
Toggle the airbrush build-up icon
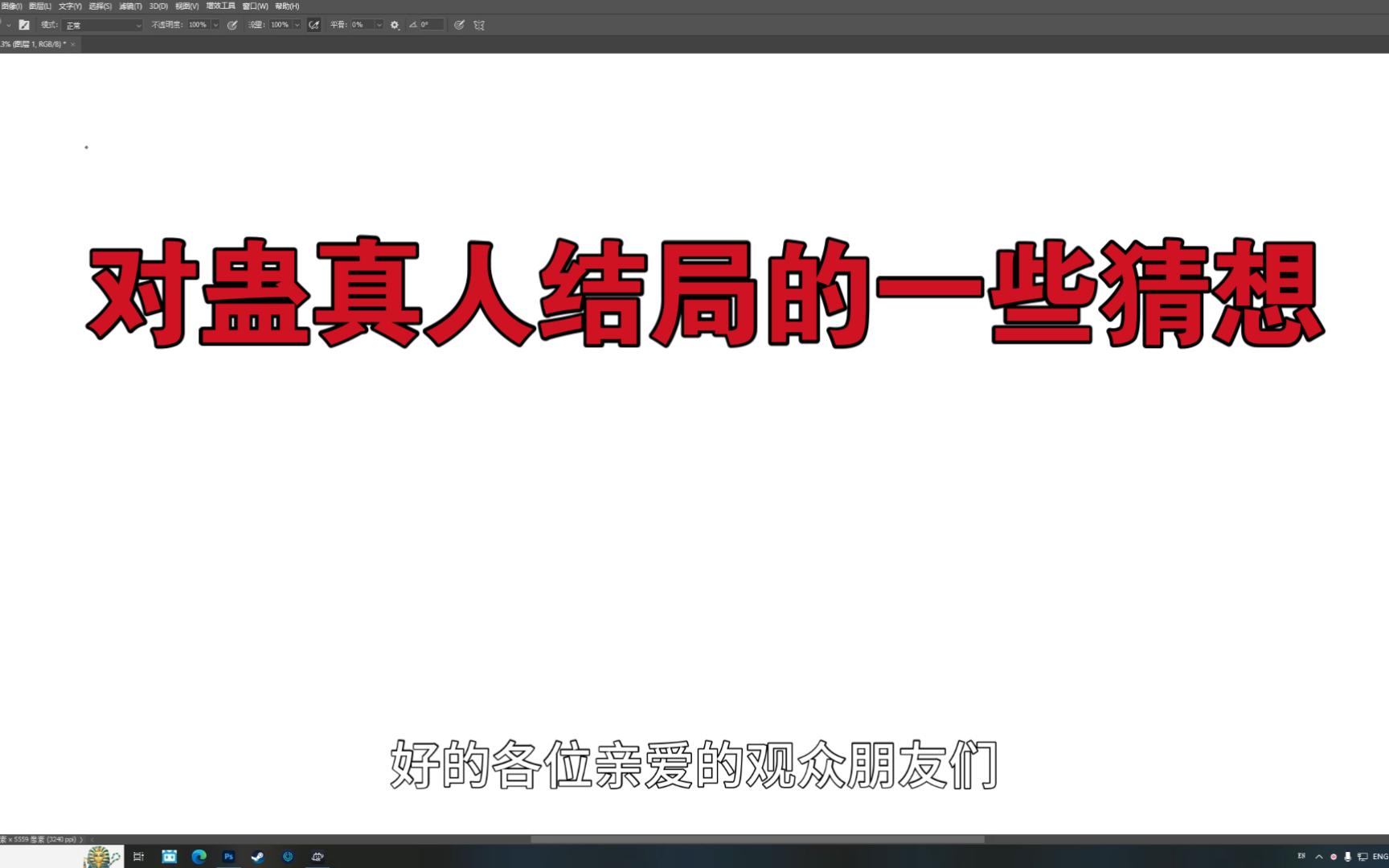314,25
